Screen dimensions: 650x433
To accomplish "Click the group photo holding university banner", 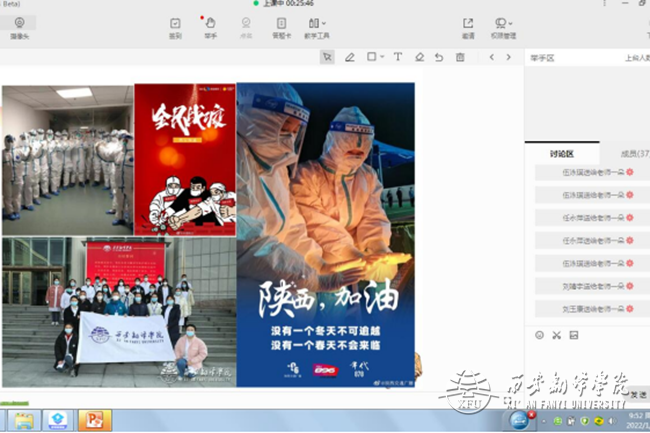I will (119, 312).
